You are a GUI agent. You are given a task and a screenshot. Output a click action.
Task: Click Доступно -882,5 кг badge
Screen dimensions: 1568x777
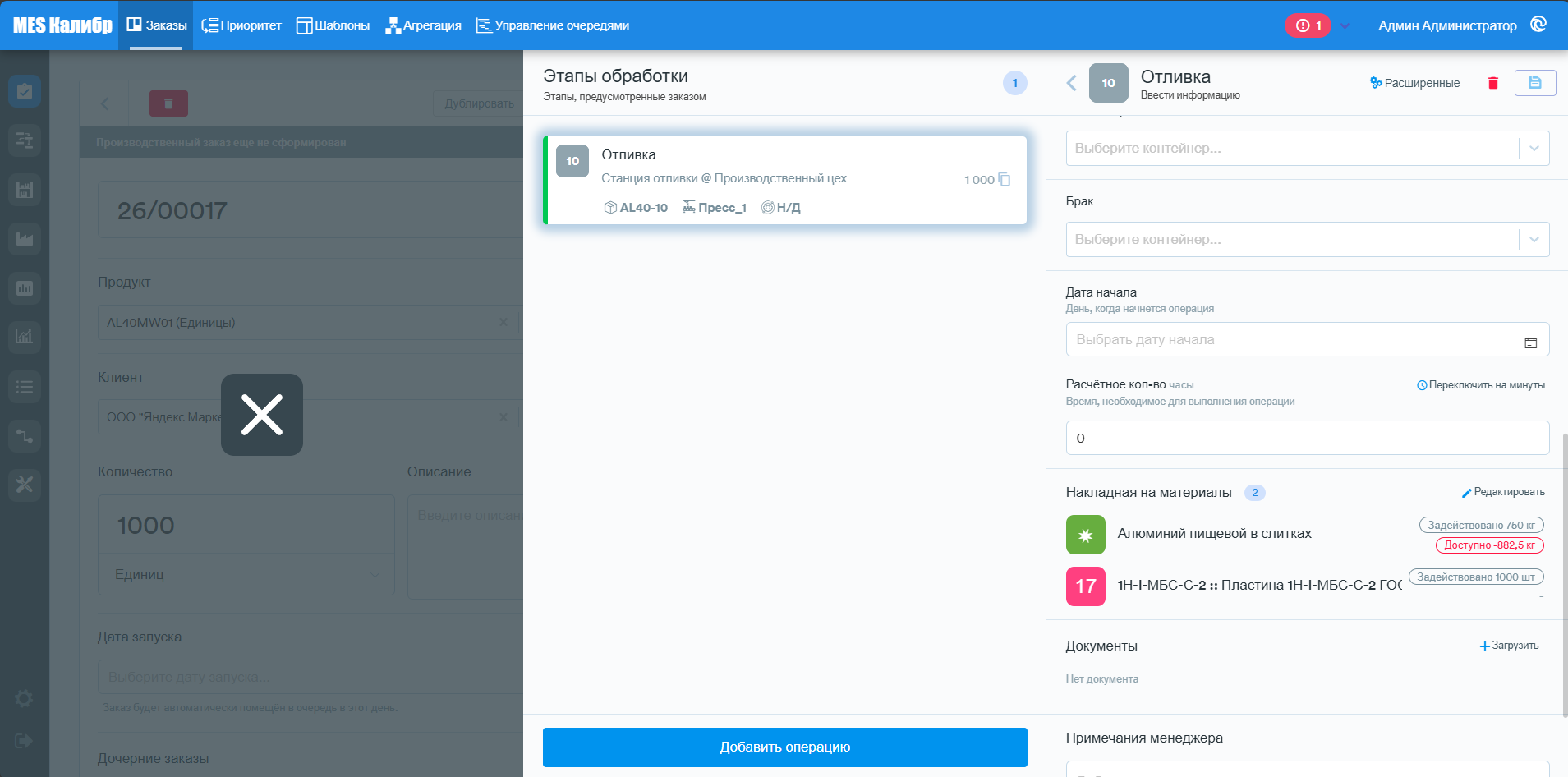click(x=1490, y=545)
